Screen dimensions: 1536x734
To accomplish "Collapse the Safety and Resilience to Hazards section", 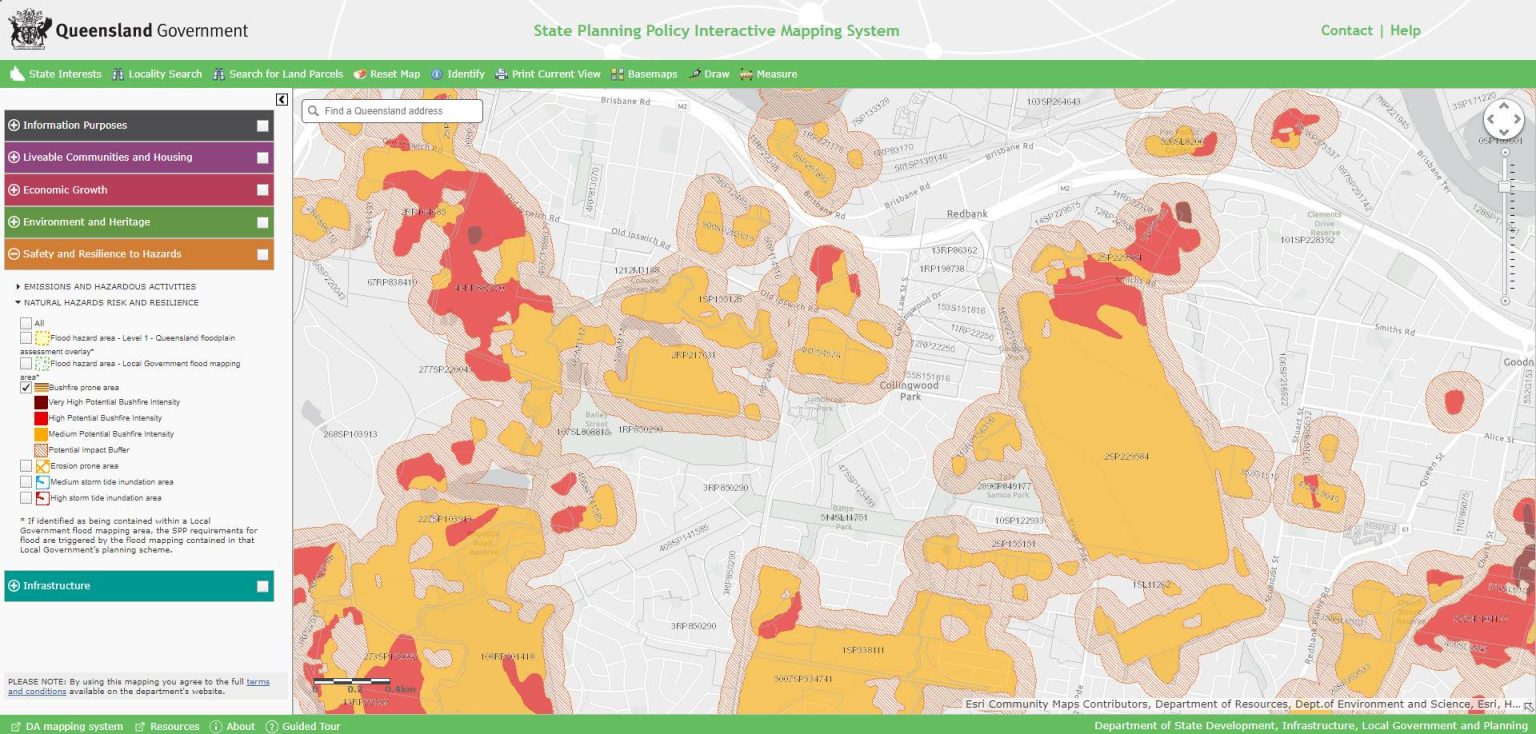I will pyautogui.click(x=13, y=254).
